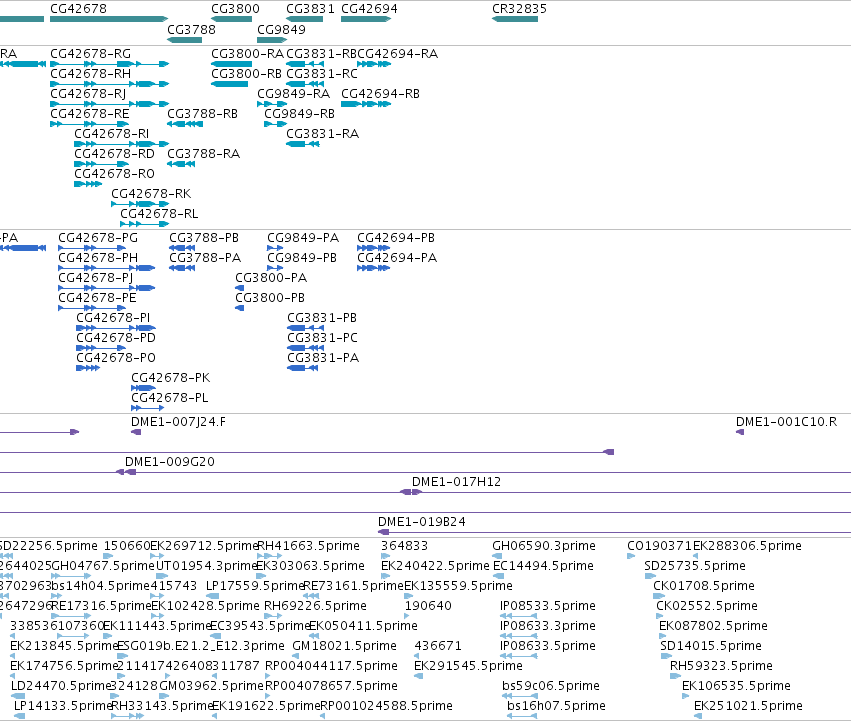Select transcript CG42678-RL
Screen dimensions: 851x721
pos(144,224)
